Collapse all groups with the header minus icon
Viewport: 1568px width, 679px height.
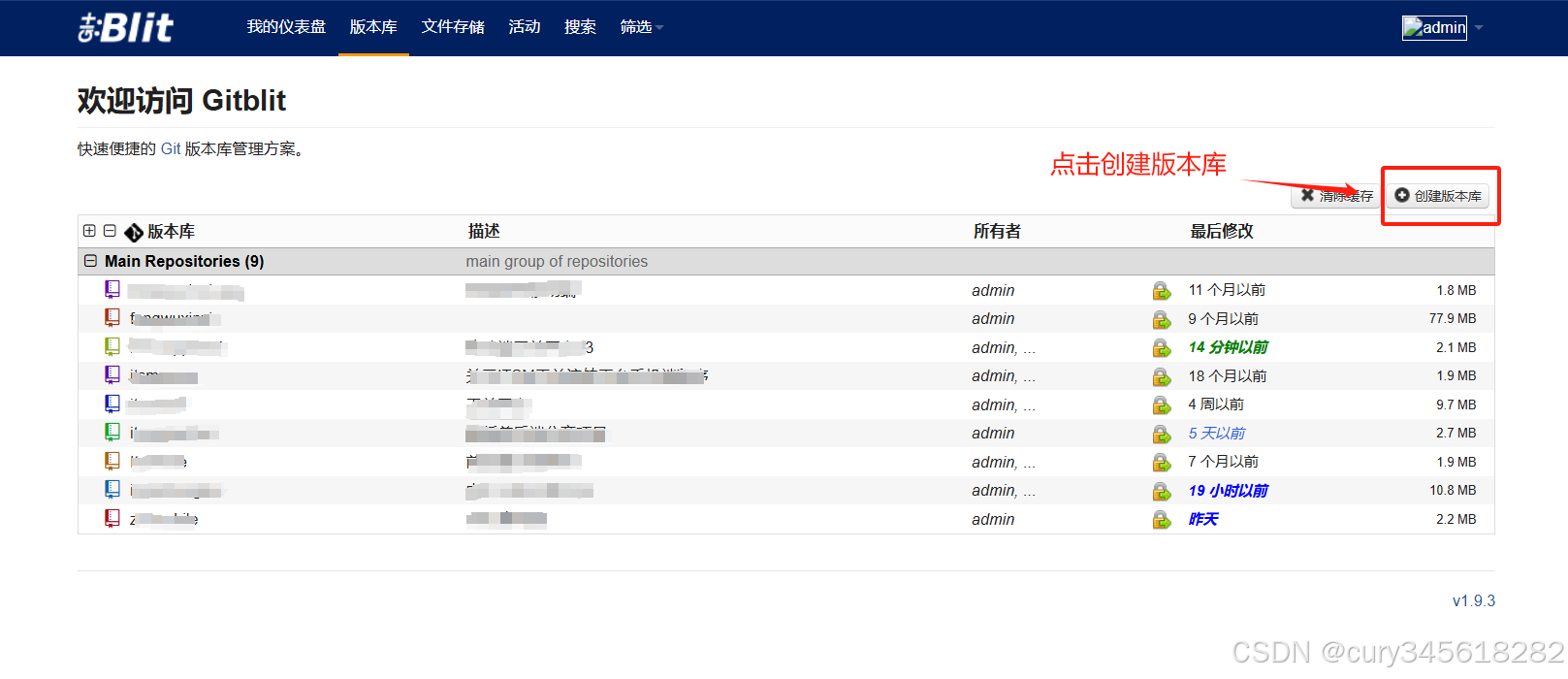coord(110,231)
